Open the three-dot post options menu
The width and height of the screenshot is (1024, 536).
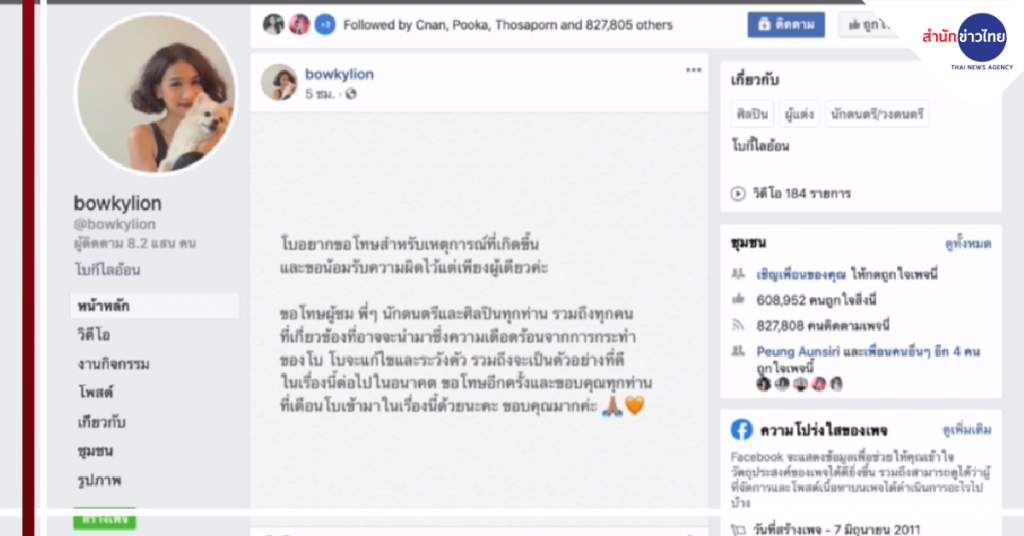[x=693, y=70]
